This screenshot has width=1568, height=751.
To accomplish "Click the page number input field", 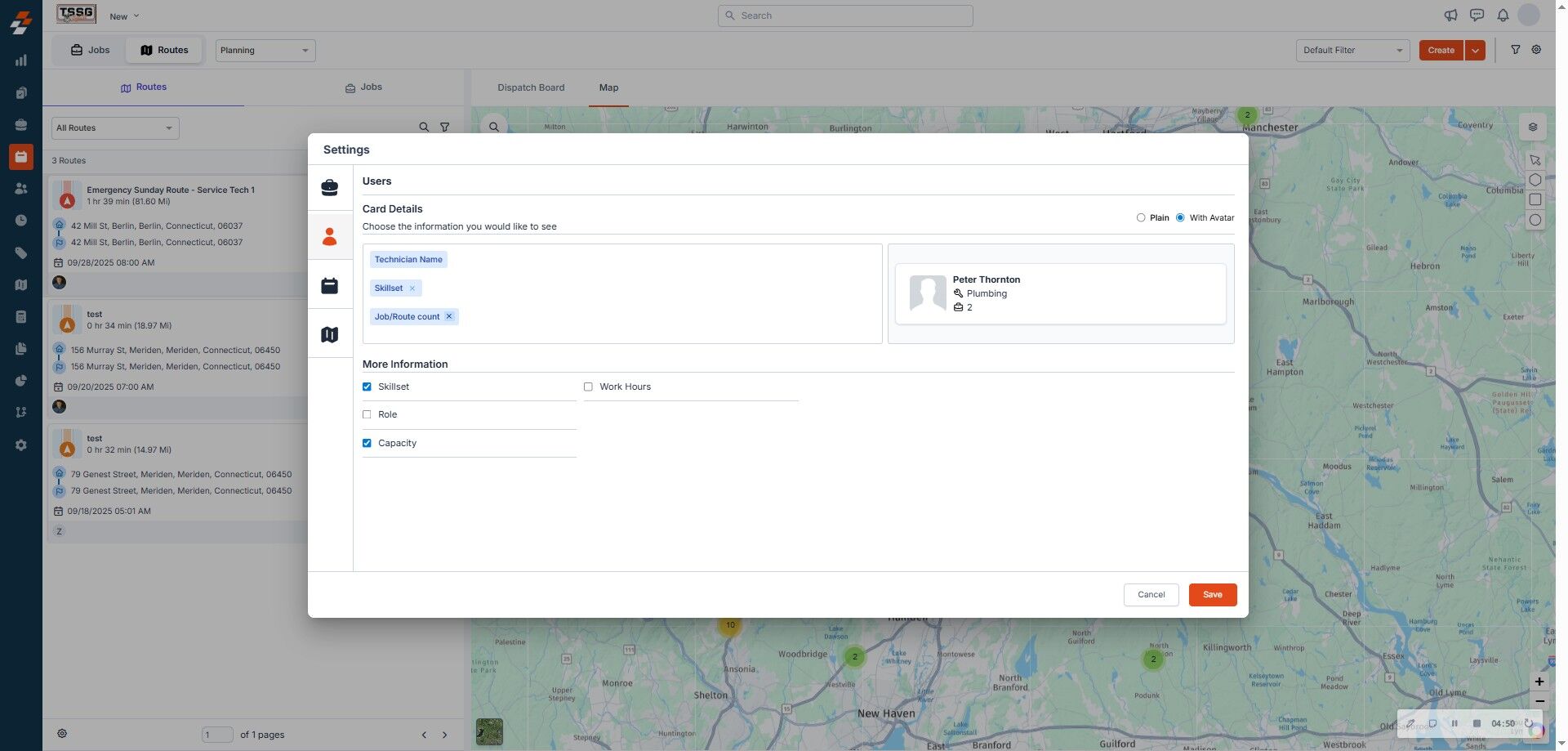I will 217,735.
